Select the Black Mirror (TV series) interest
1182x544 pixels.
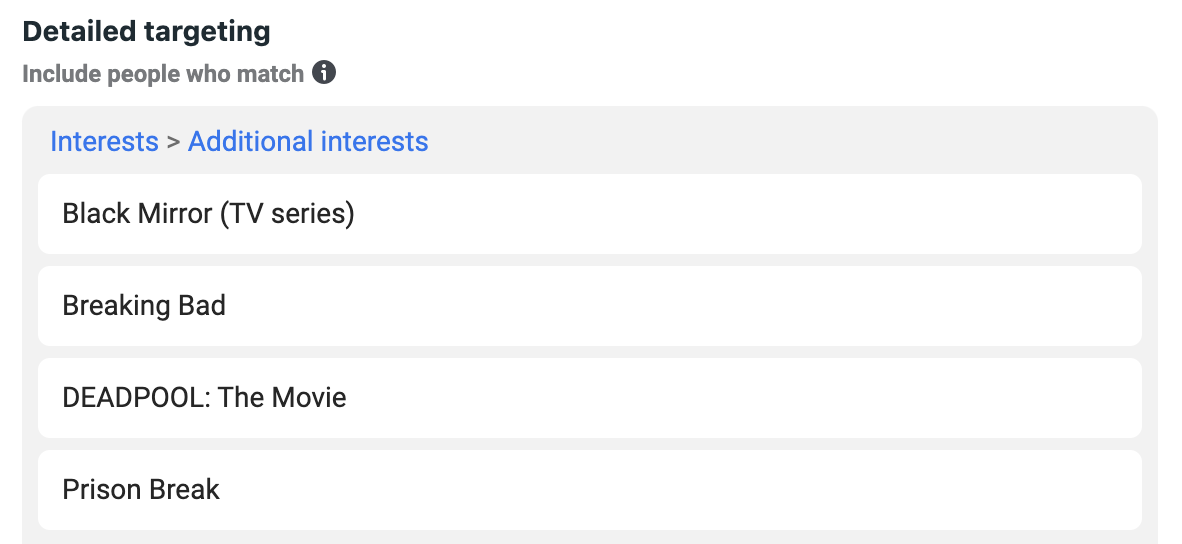(208, 214)
